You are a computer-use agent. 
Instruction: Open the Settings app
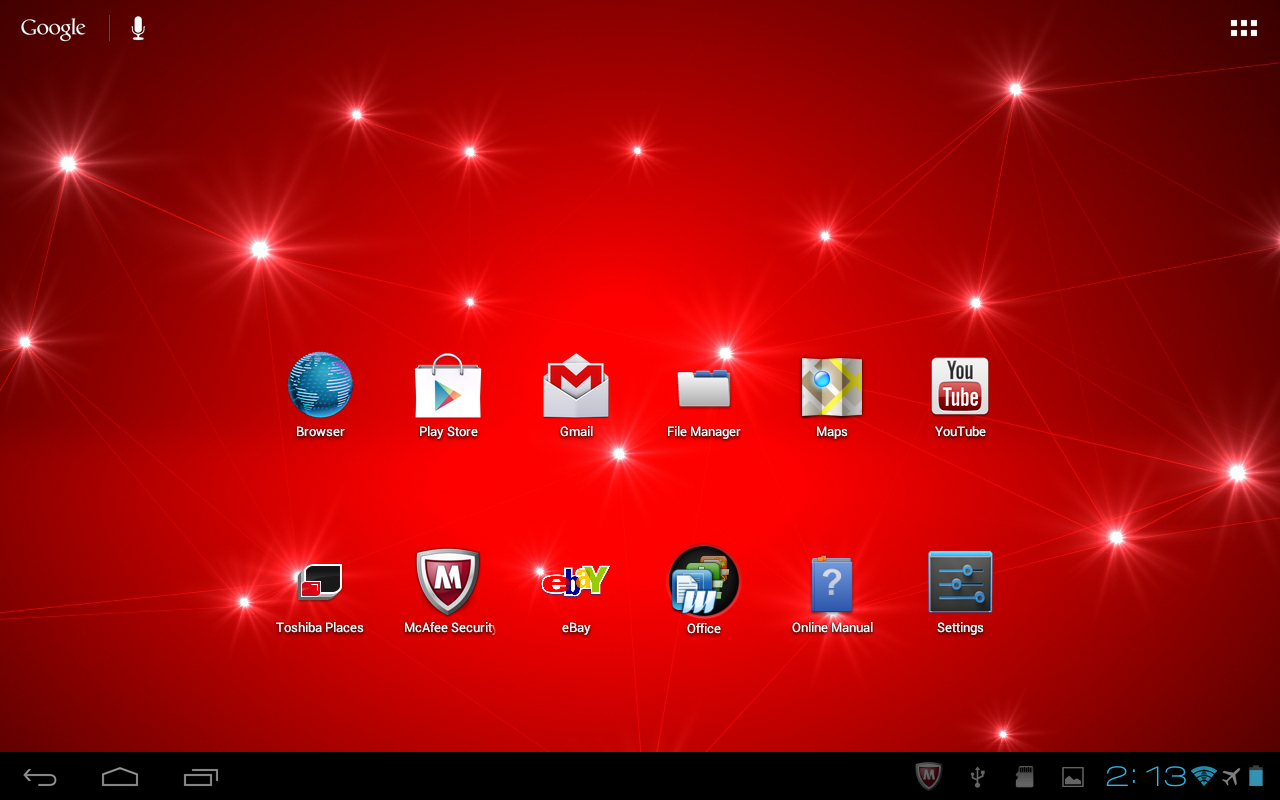960,581
